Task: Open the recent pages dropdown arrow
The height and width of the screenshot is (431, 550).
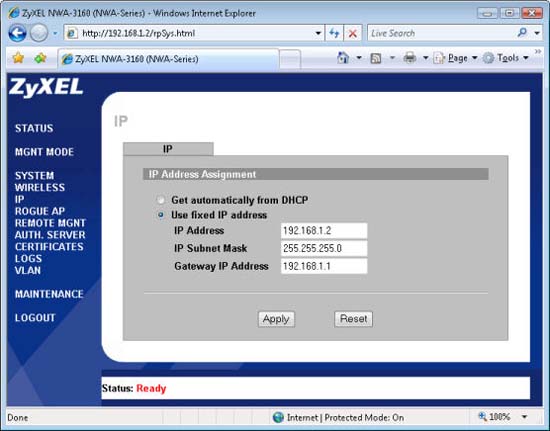Action: [55, 34]
